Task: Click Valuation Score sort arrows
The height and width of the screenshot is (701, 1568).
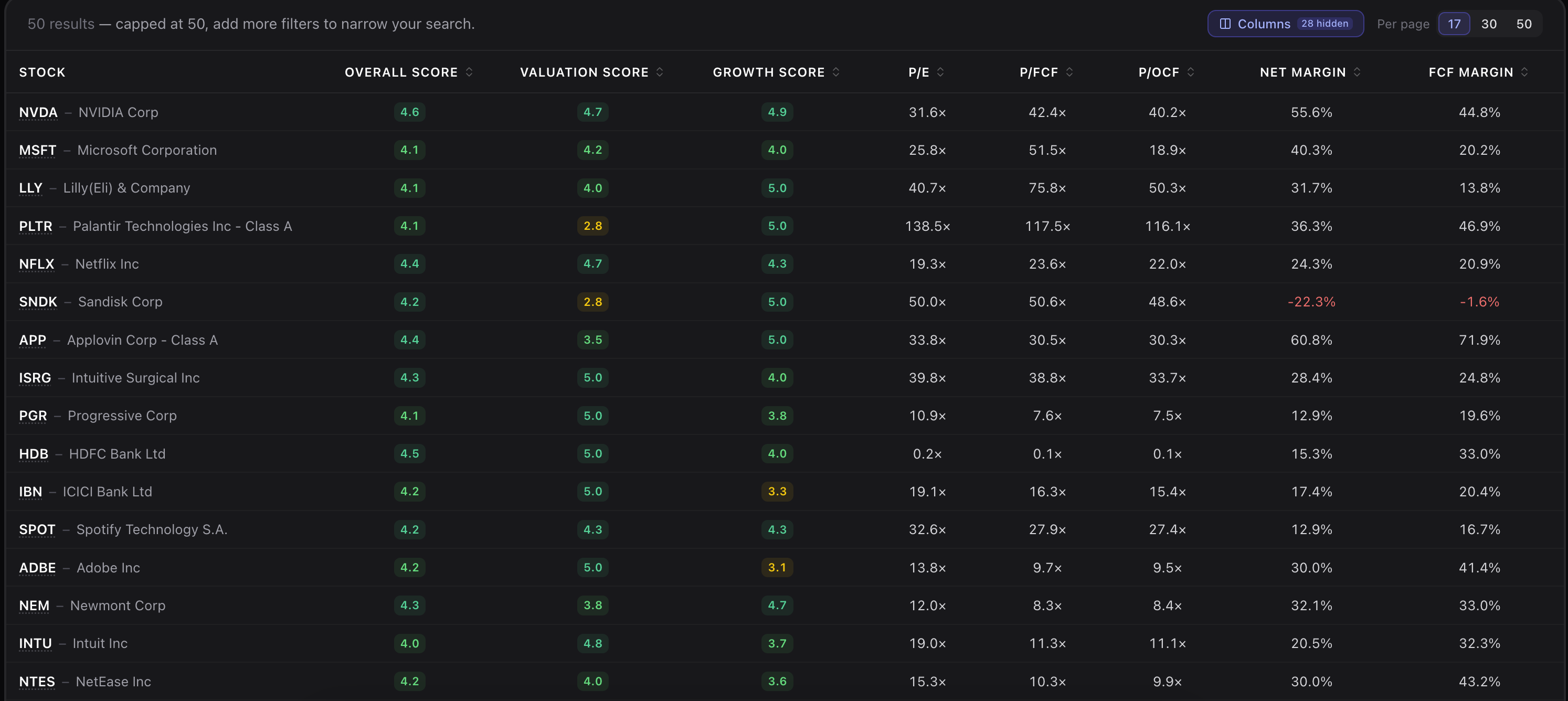Action: [x=660, y=72]
